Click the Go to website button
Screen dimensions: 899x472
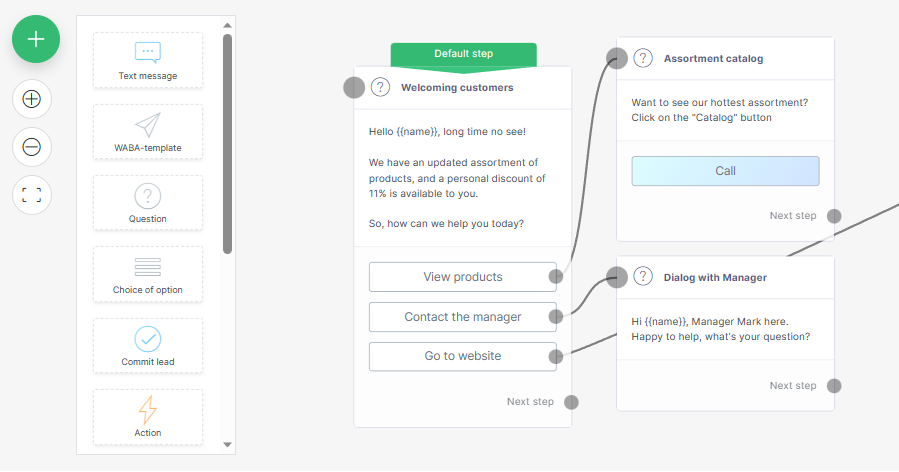click(x=463, y=356)
